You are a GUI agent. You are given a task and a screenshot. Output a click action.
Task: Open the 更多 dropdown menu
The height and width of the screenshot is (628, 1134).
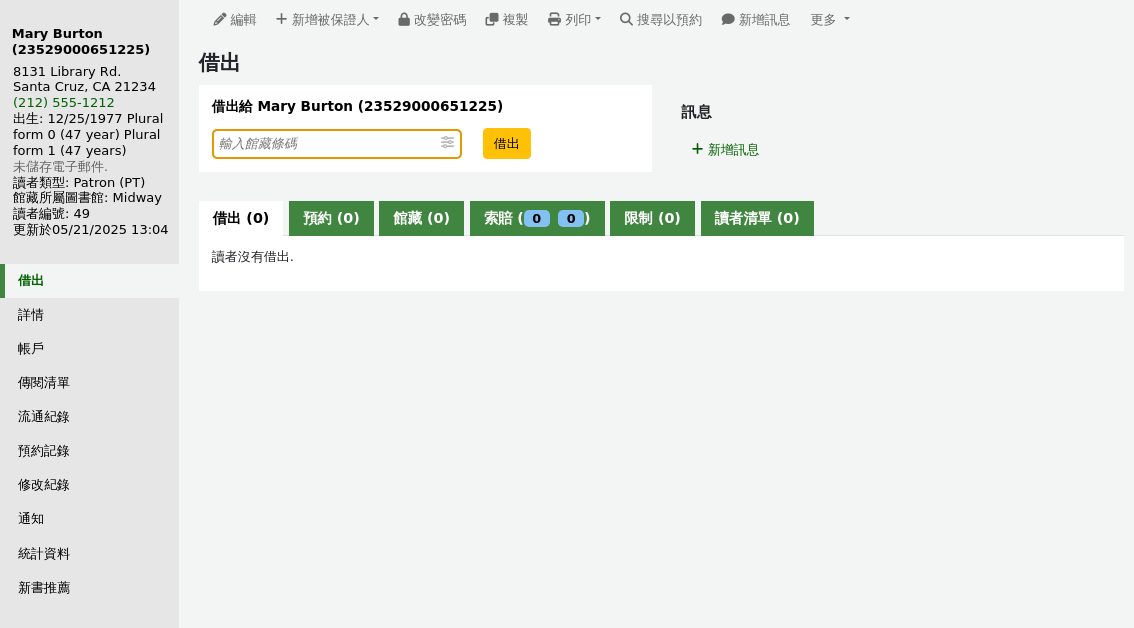coord(830,20)
